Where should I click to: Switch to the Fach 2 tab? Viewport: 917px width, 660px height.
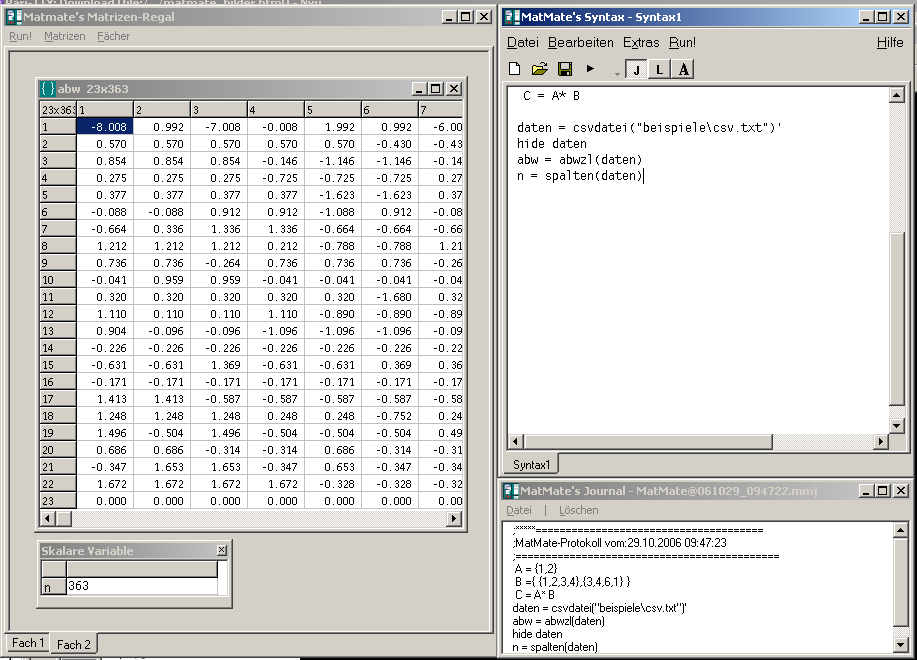(73, 645)
